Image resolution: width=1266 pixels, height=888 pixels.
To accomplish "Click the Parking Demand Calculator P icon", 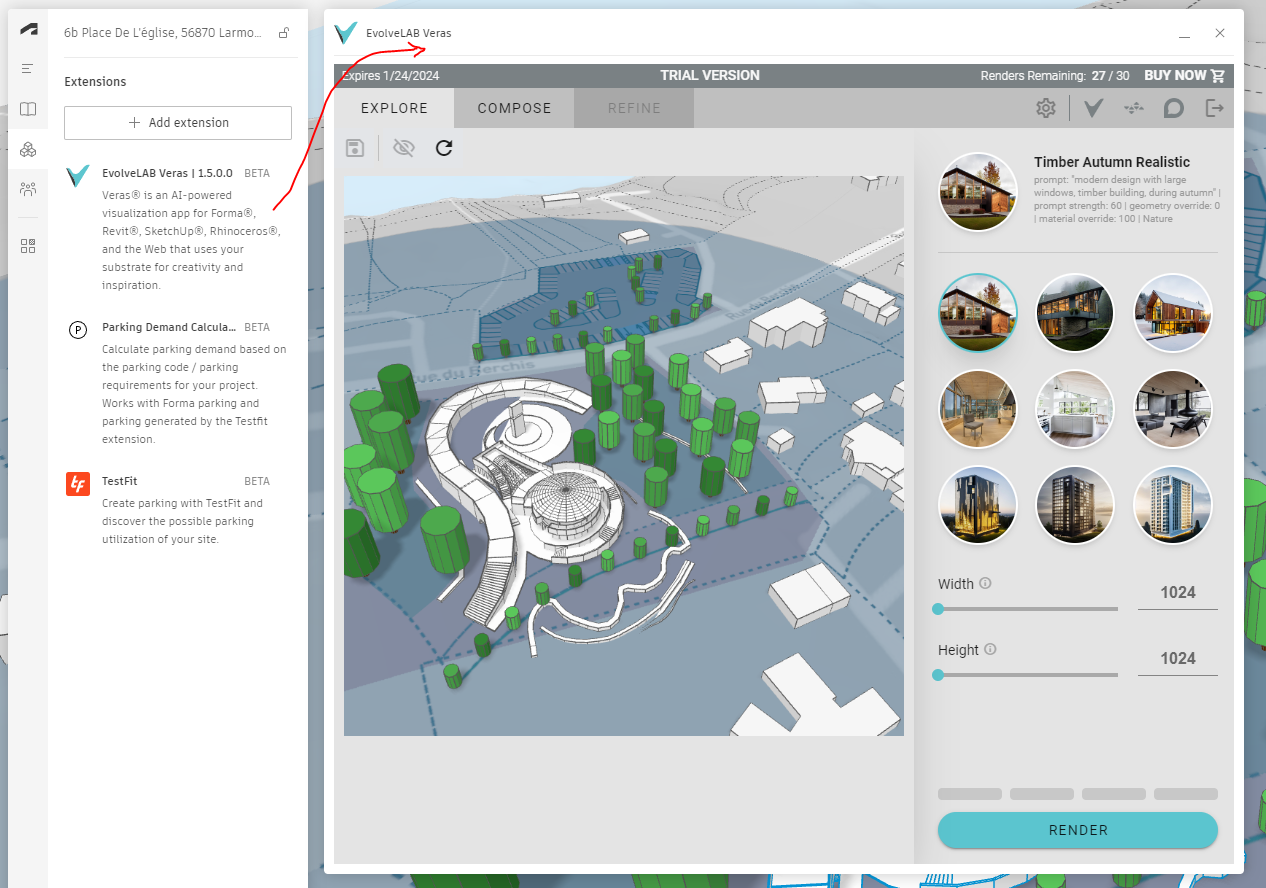I will click(x=78, y=330).
